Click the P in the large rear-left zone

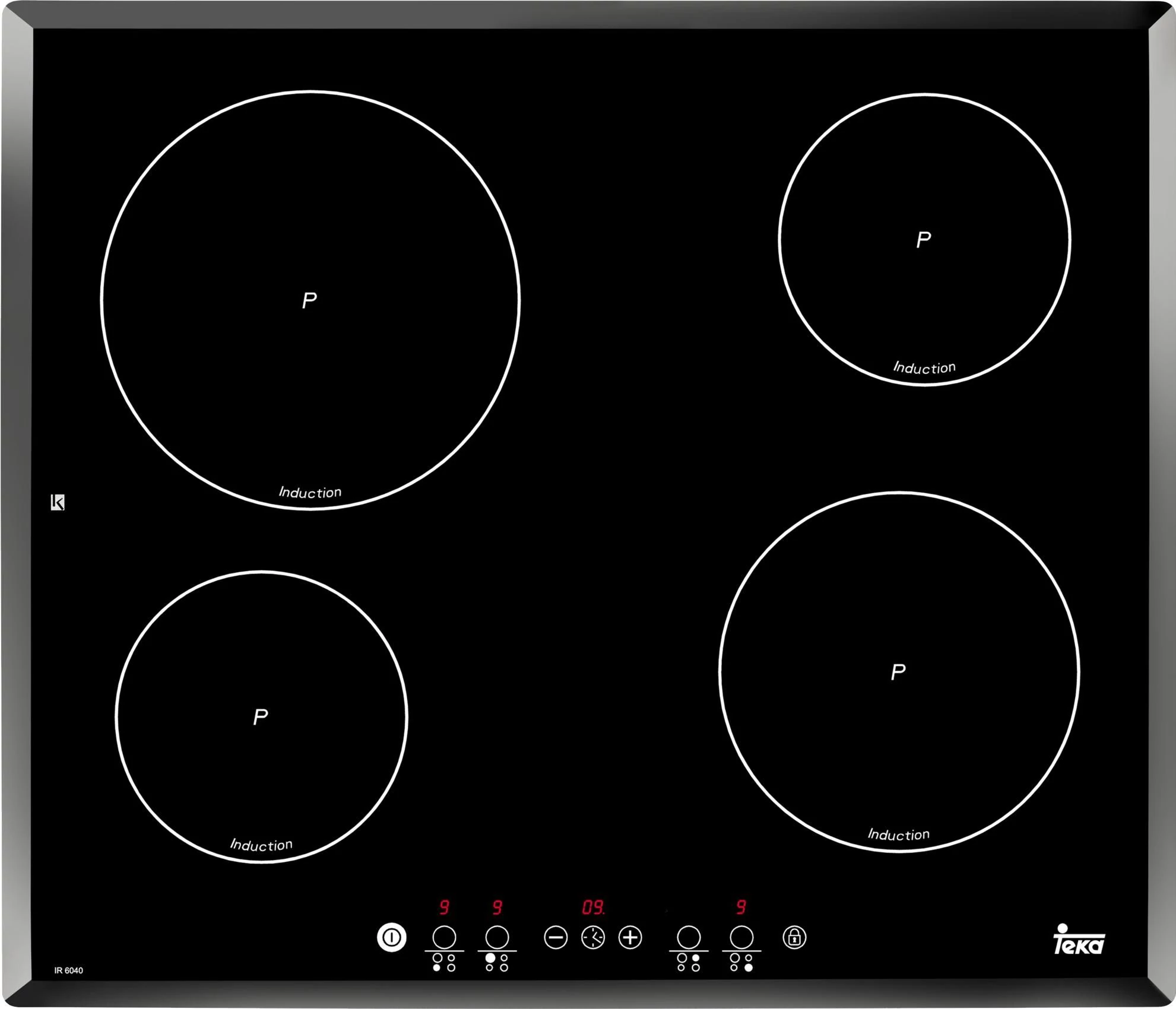309,300
